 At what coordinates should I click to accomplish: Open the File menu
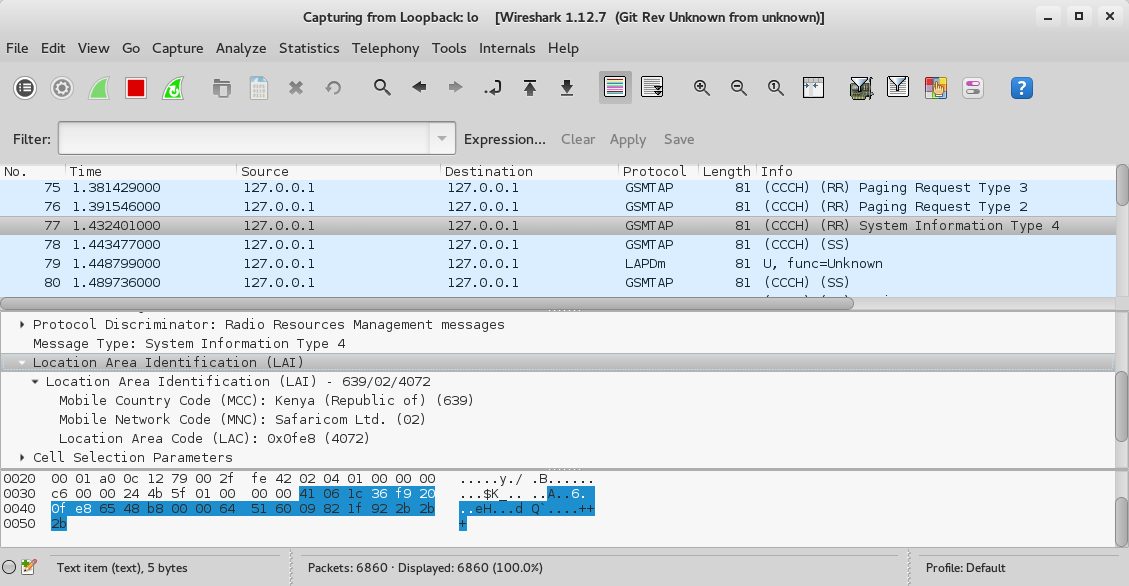tap(17, 48)
